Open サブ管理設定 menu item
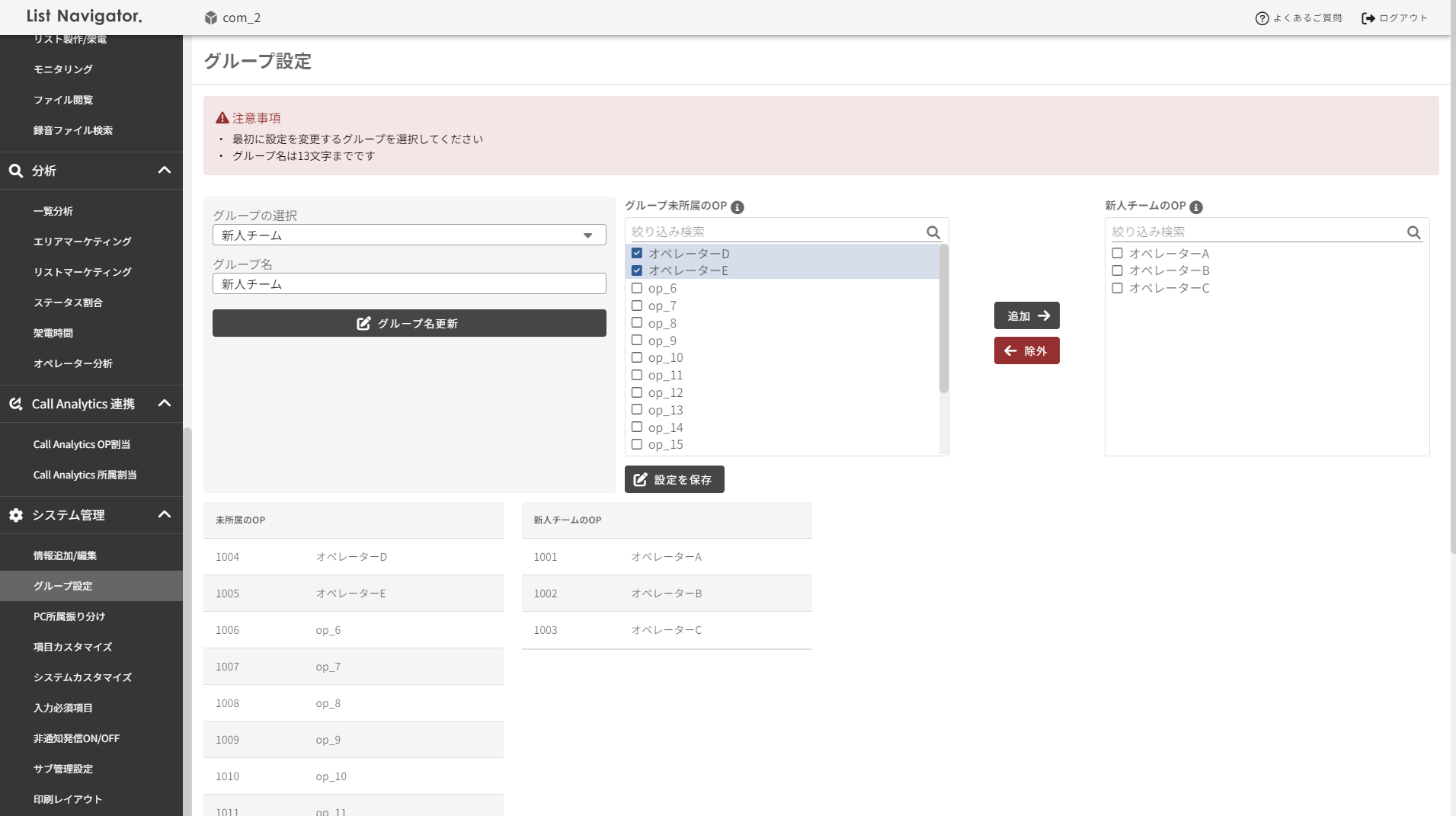Image resolution: width=1456 pixels, height=816 pixels. (x=63, y=769)
